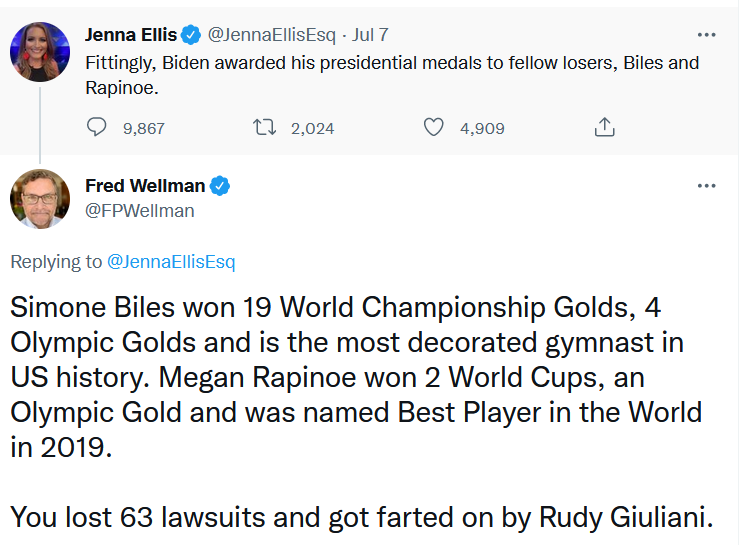Click the Fred Wellman display name
The image size is (741, 545).
click(x=145, y=186)
